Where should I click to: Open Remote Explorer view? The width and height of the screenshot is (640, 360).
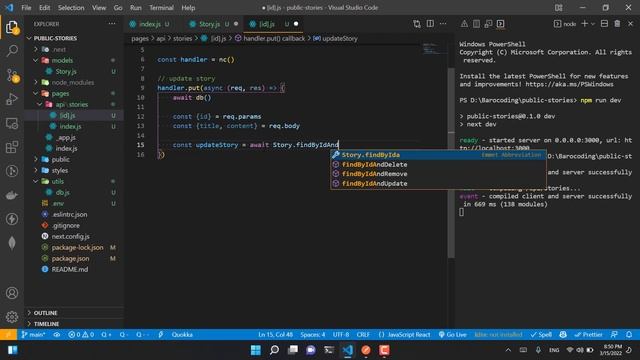[x=12, y=123]
